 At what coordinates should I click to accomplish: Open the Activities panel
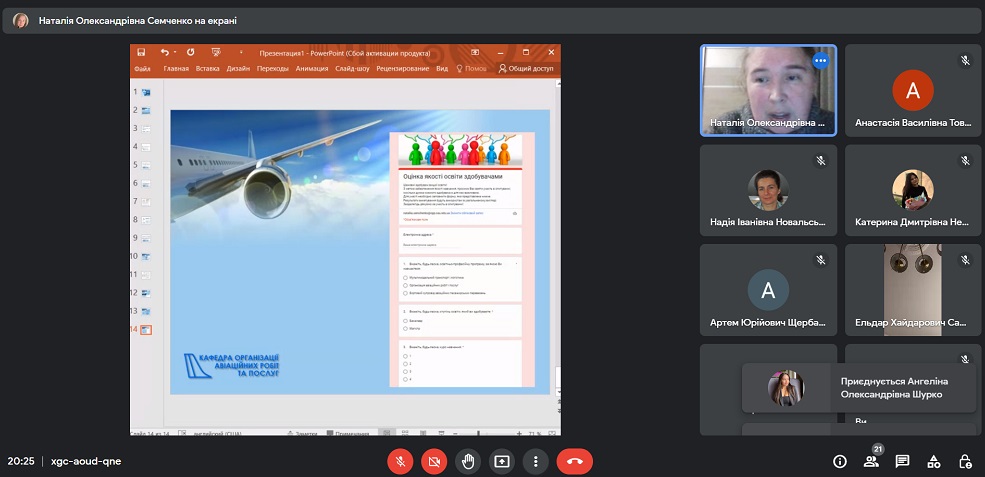(x=933, y=461)
